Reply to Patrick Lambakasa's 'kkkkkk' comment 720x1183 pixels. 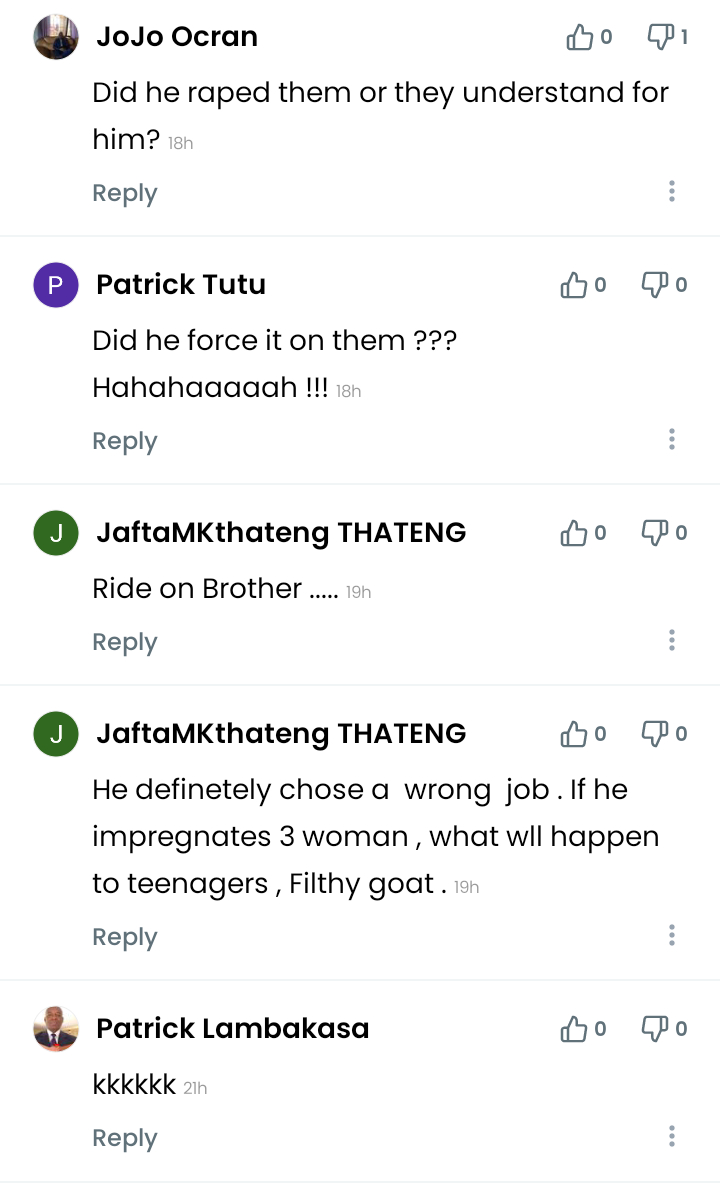click(x=125, y=1138)
